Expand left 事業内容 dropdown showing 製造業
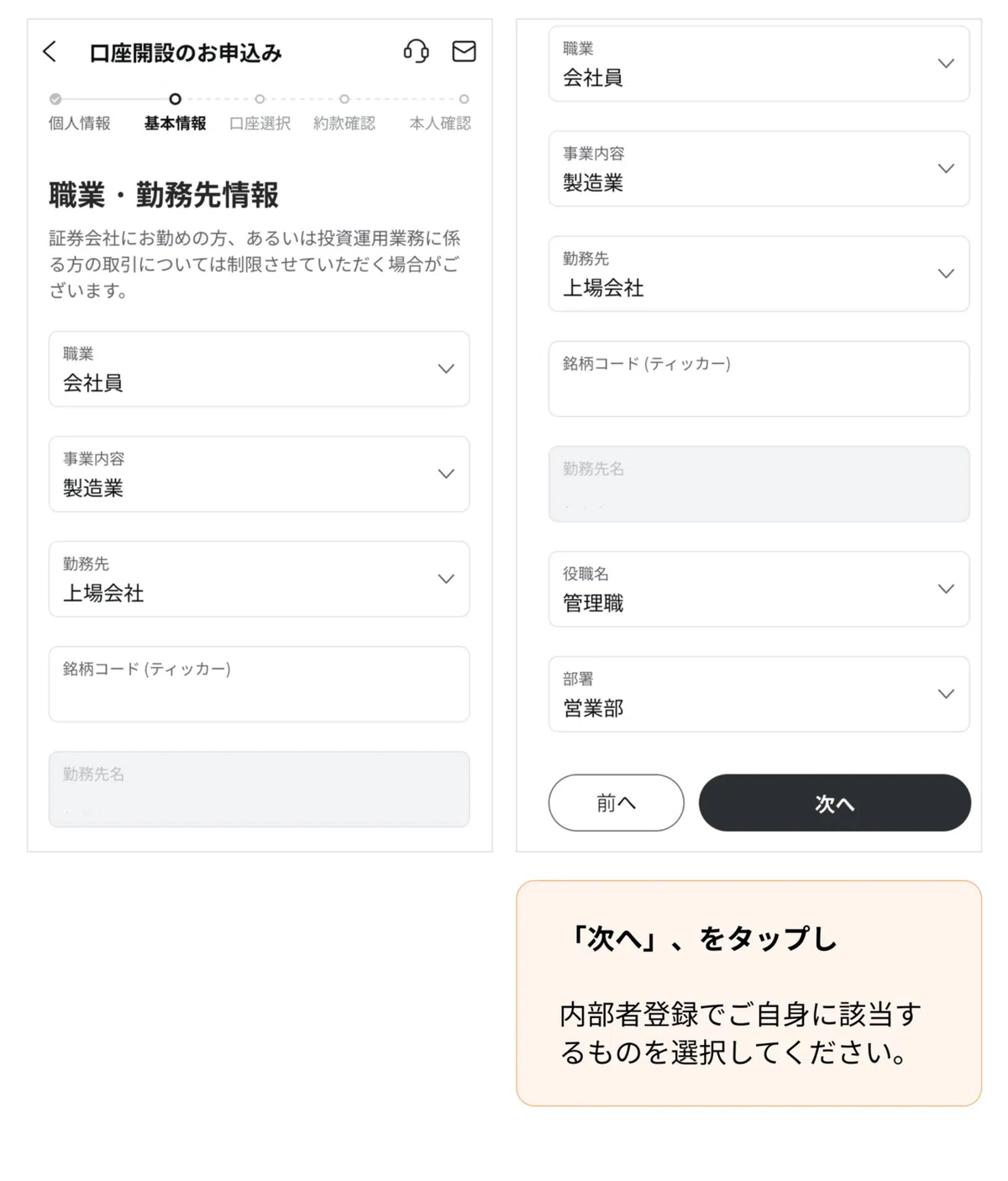This screenshot has height=1181, width=1008. coord(259,474)
